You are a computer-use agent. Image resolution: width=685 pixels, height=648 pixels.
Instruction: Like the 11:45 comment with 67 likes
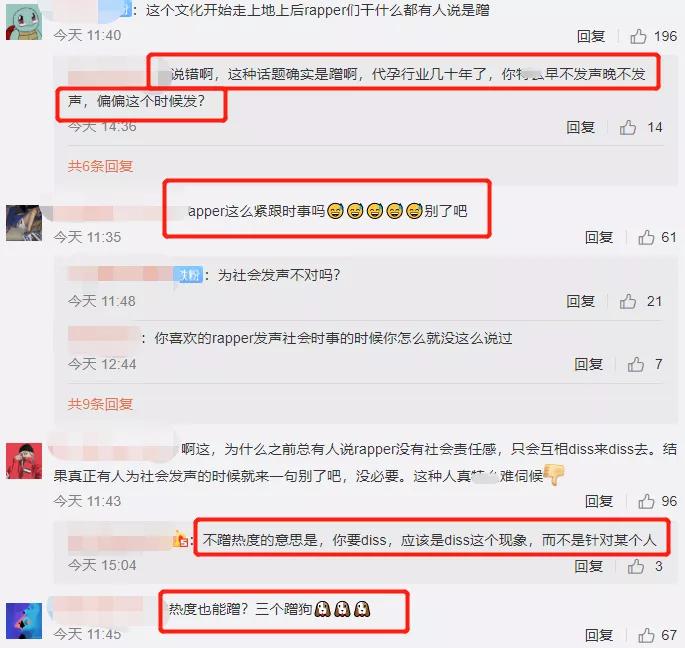[x=646, y=635]
